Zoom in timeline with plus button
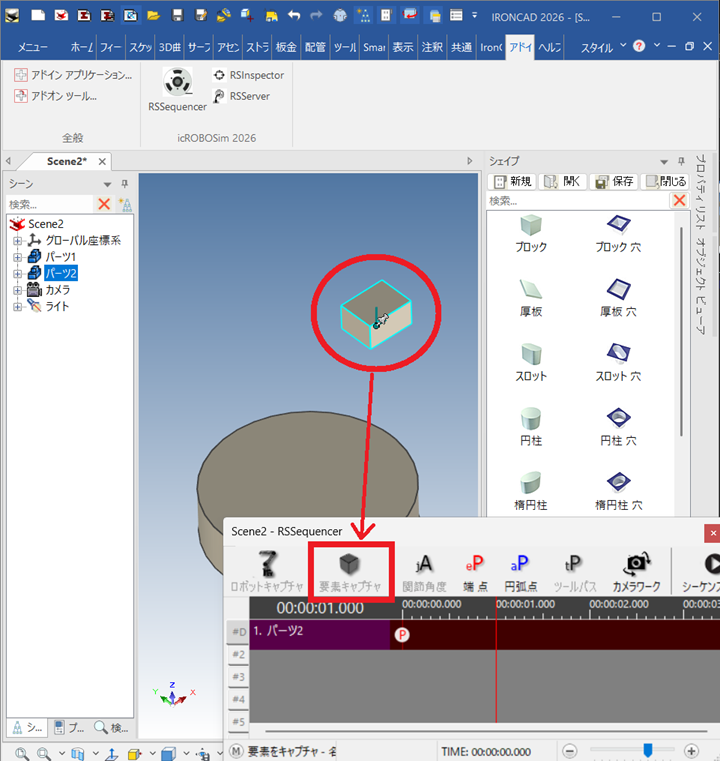Viewport: 720px width, 761px height. coord(691,751)
